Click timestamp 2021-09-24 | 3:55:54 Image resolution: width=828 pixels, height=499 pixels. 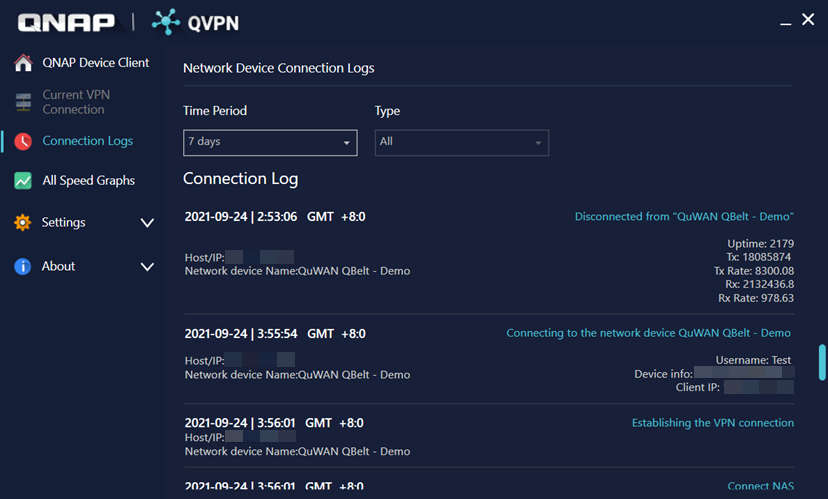click(241, 334)
